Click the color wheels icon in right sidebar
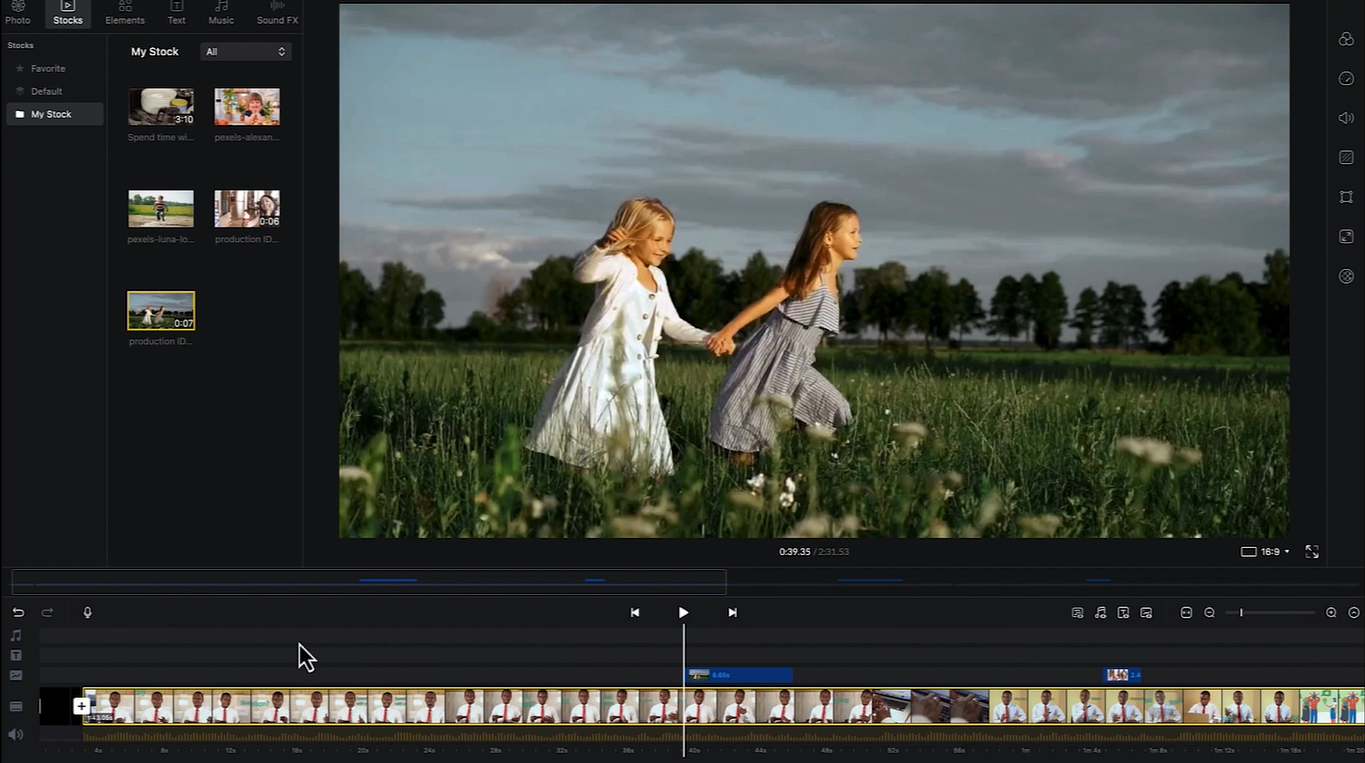Viewport: 1365px width, 763px height. (x=1345, y=38)
